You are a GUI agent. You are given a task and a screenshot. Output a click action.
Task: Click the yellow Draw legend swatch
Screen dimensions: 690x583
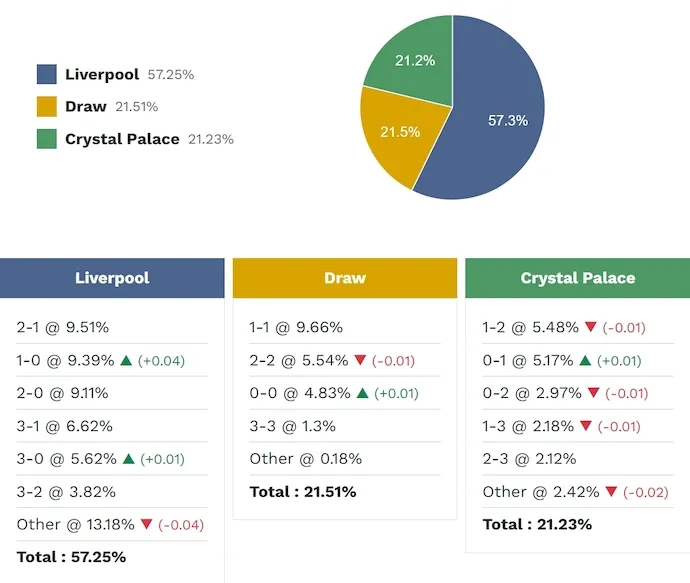[x=46, y=107]
